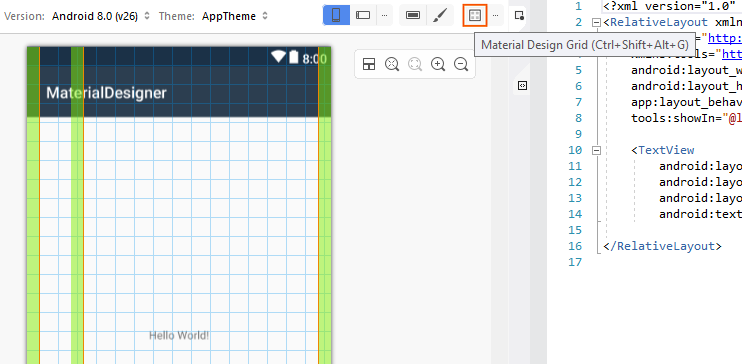Click the android:layout_h attribute on line 6
742x364 pixels.
tap(686, 86)
